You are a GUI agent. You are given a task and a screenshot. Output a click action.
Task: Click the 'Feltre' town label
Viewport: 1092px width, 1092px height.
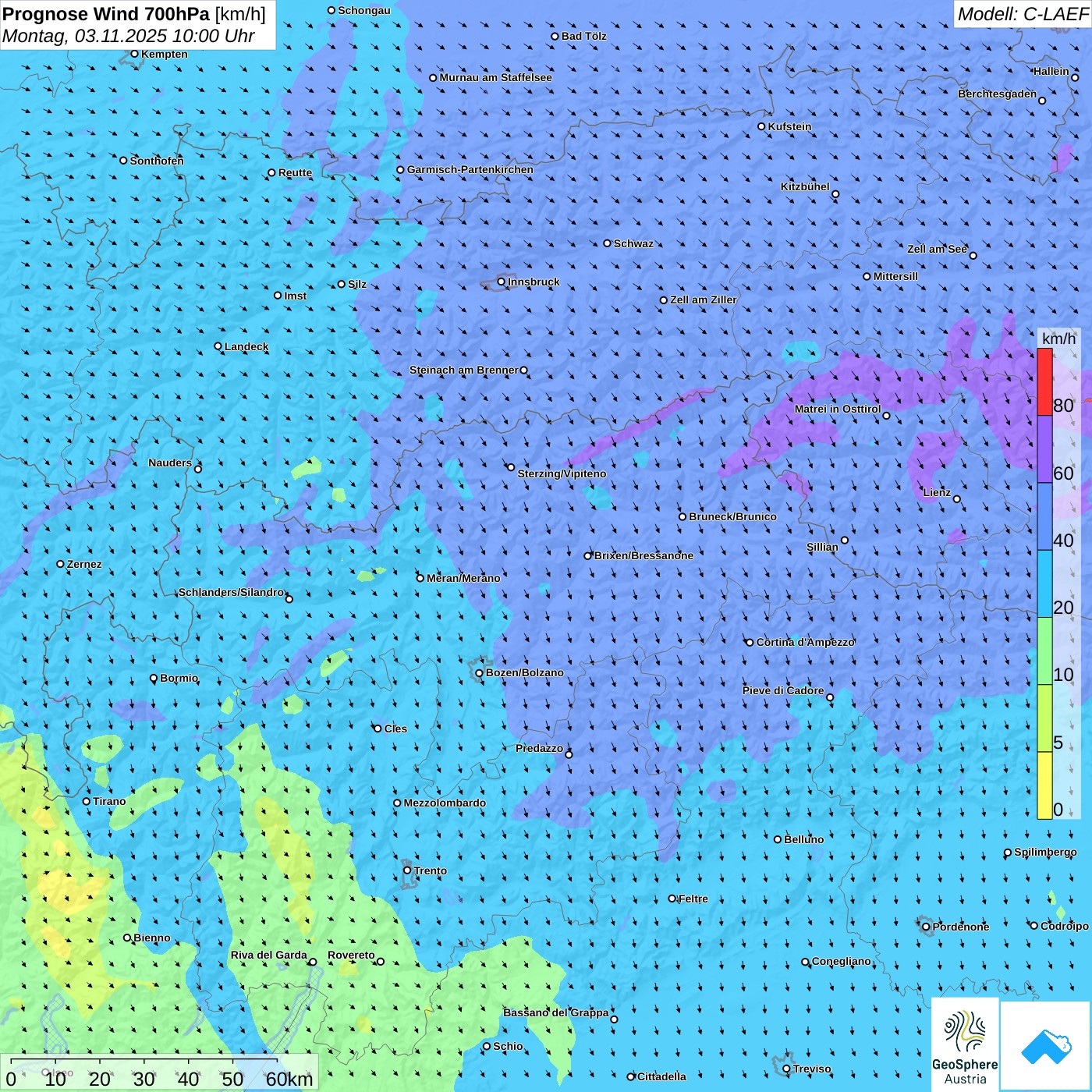693,899
